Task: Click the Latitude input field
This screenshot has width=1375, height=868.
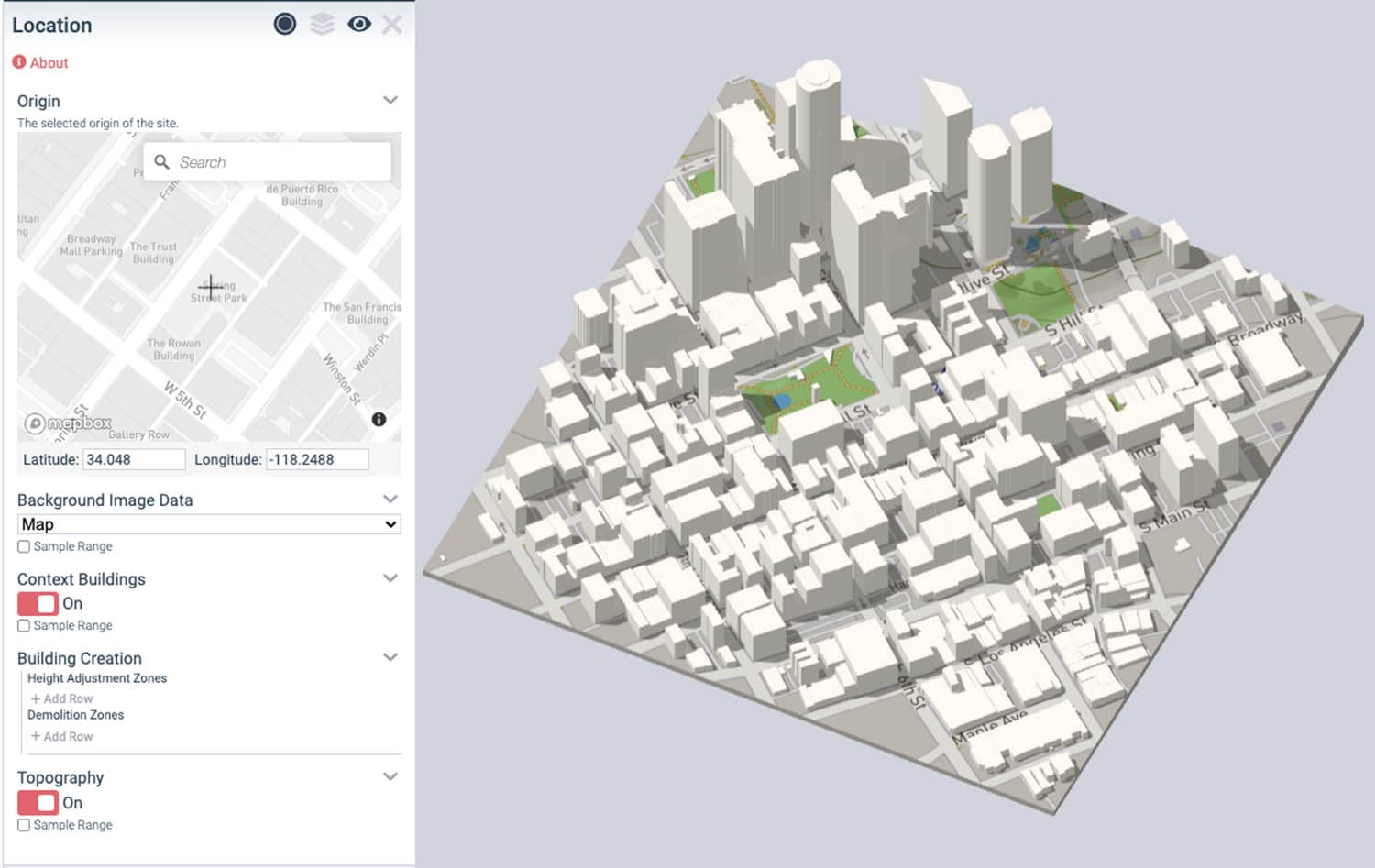Action: pyautogui.click(x=135, y=459)
